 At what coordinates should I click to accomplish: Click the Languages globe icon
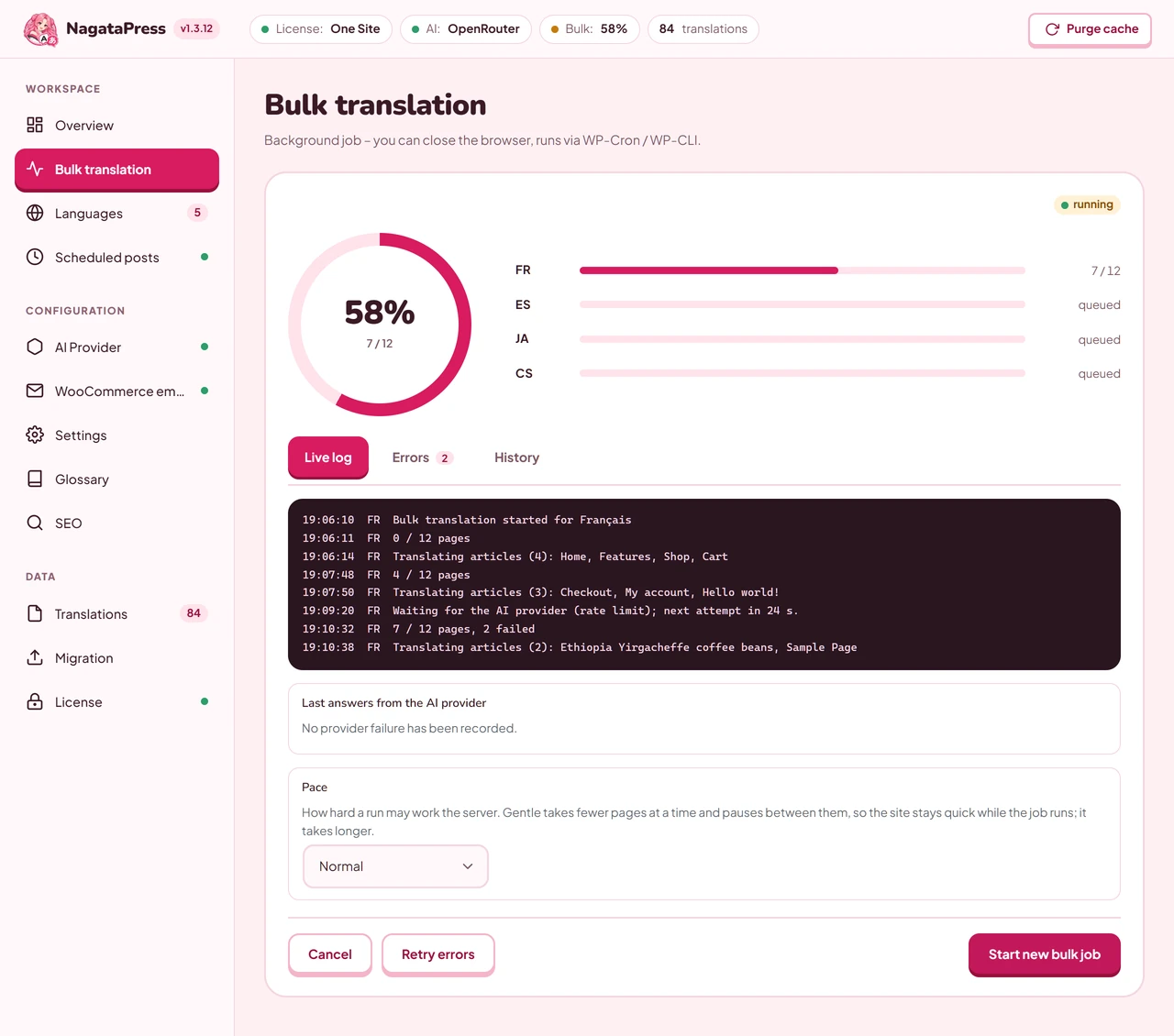(35, 213)
